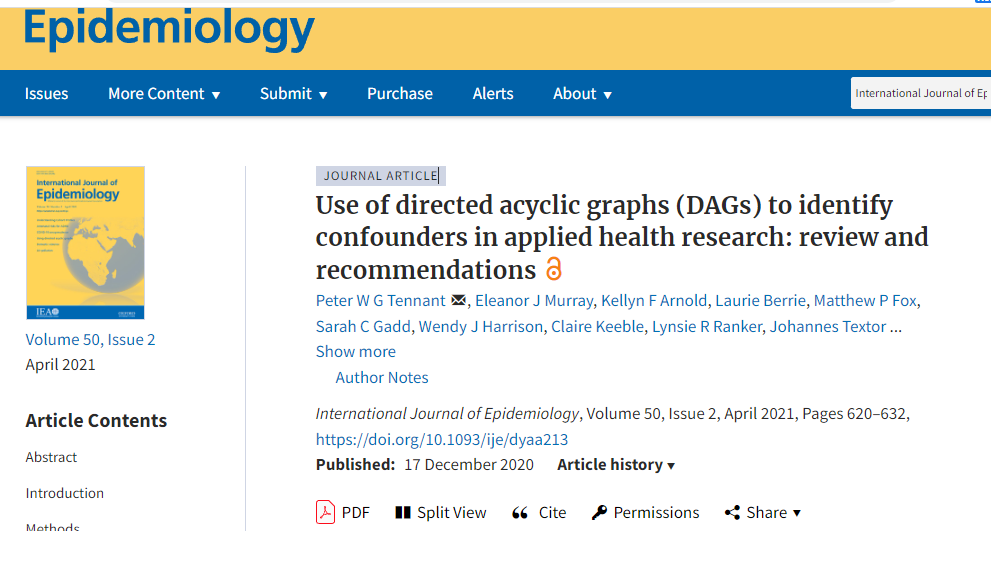
Task: Click the open access lock icon
Action: [554, 269]
